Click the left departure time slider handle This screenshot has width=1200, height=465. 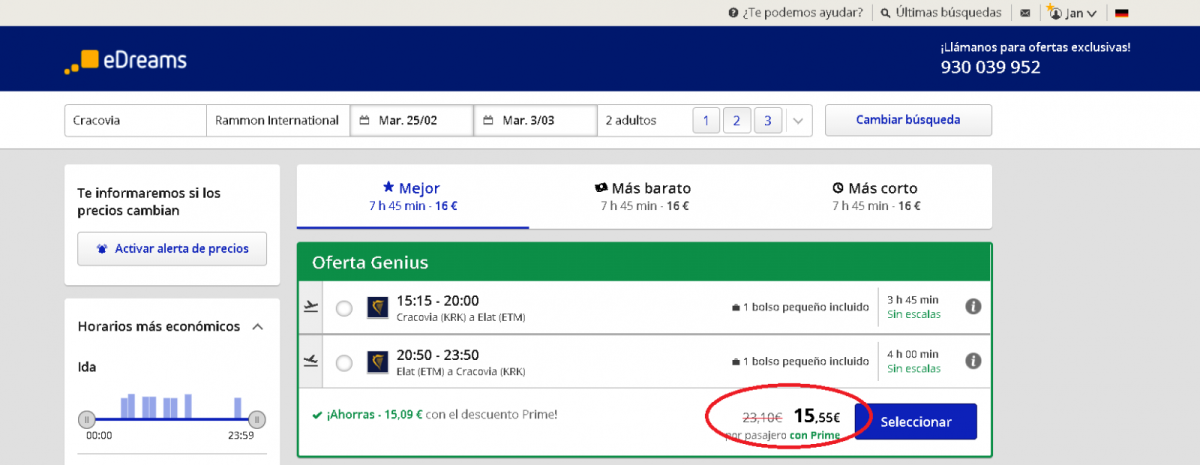(87, 418)
